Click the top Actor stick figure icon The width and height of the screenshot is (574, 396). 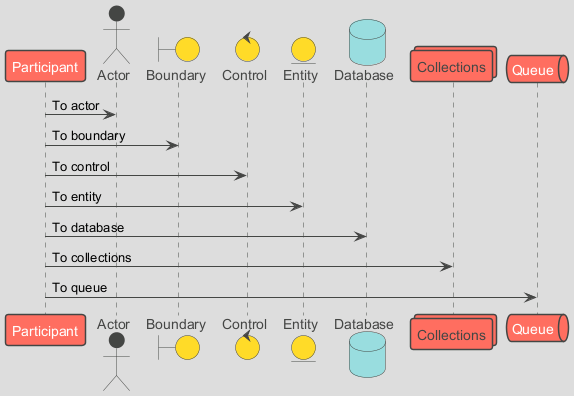coord(116,35)
